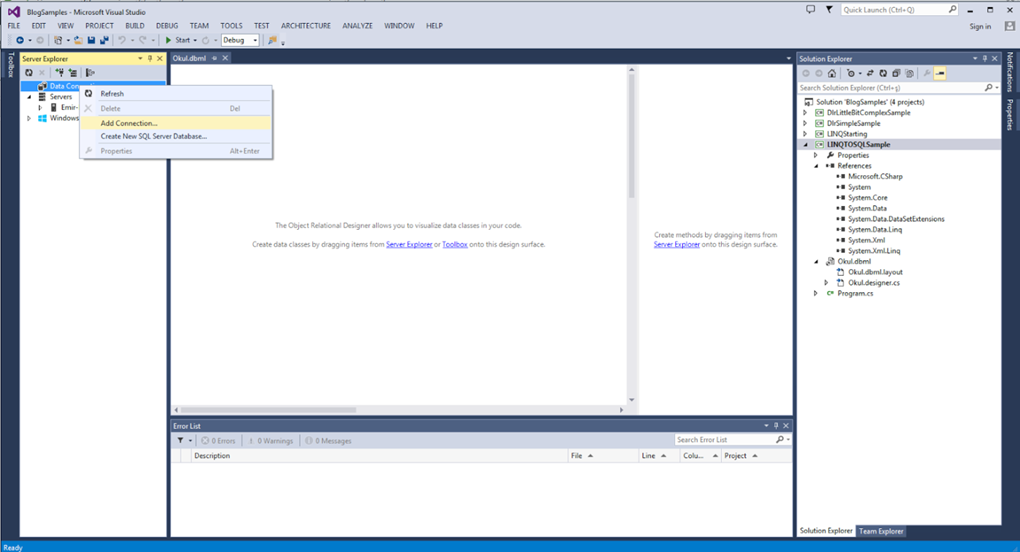Click the Solution Explorer search magnifier icon

pos(989,88)
